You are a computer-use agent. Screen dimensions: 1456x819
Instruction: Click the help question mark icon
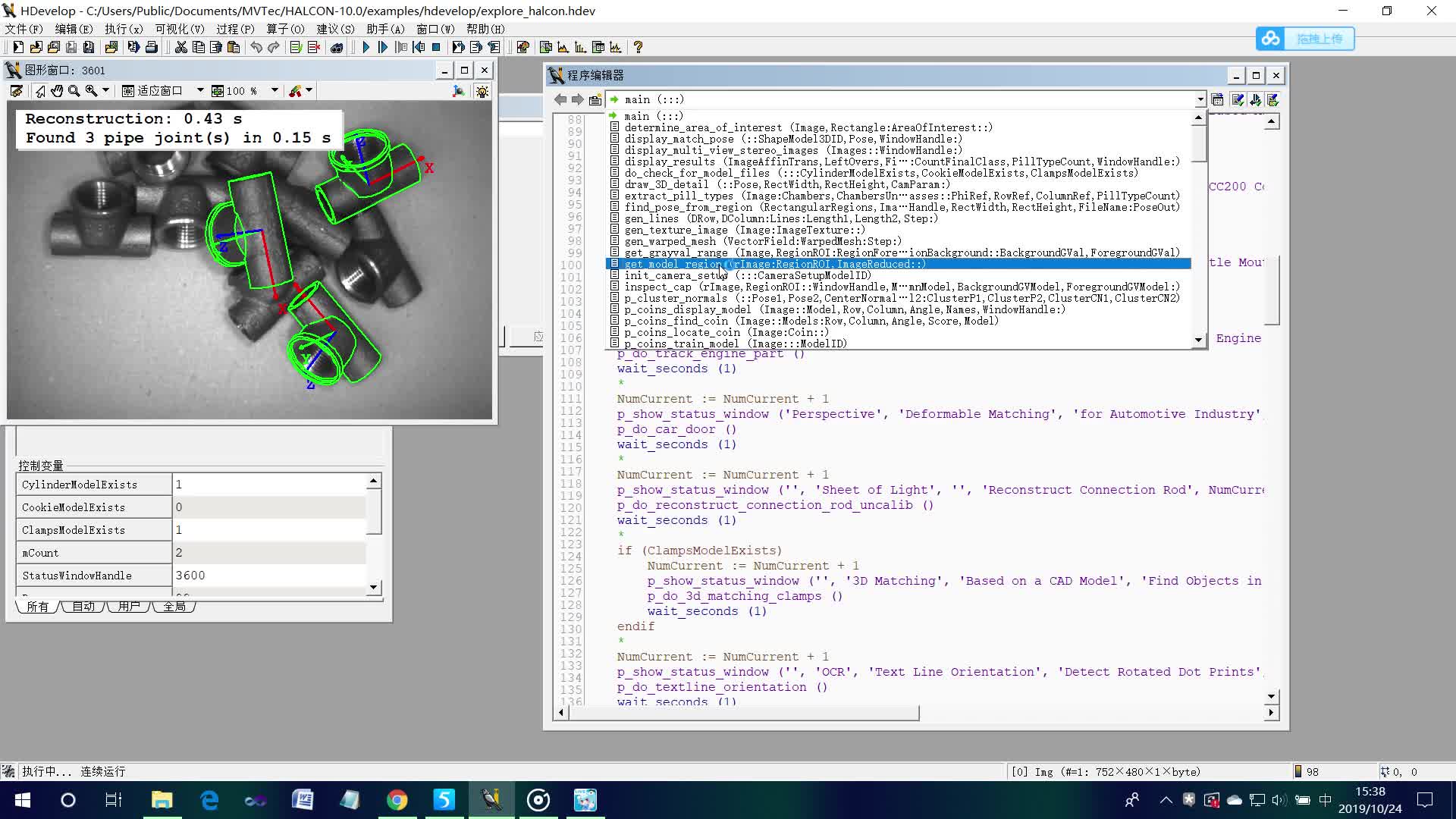(638, 47)
